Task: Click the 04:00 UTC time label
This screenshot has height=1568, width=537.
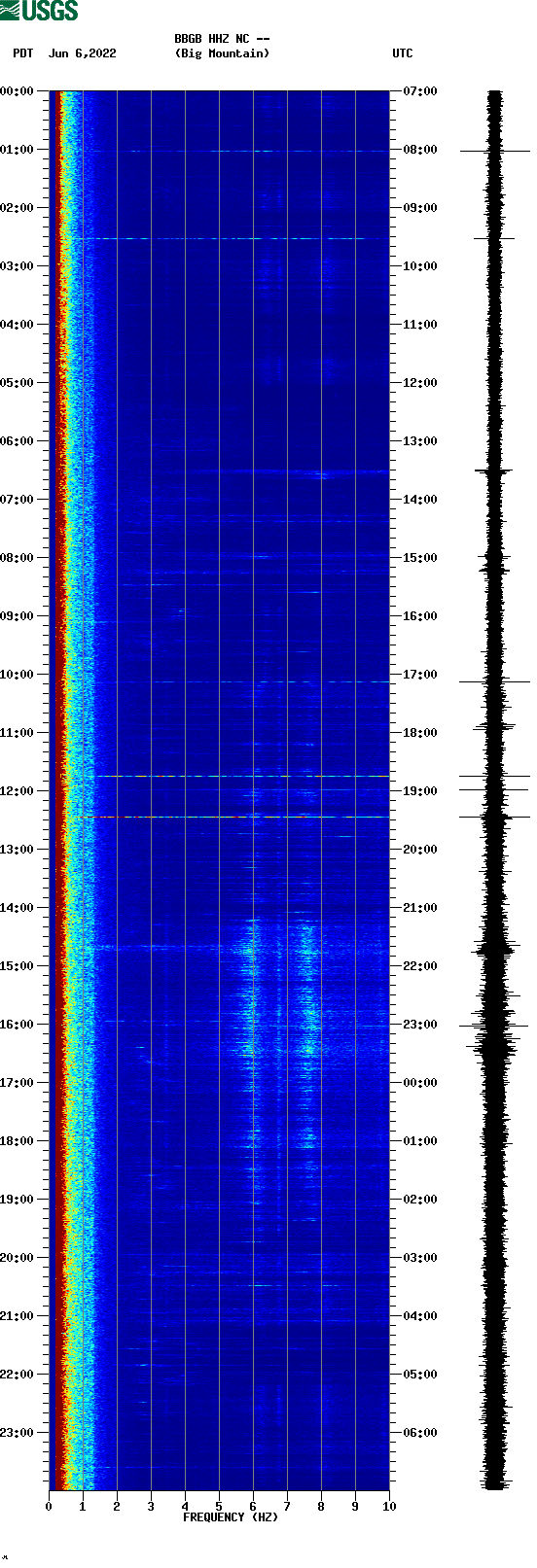Action: coord(420,1316)
